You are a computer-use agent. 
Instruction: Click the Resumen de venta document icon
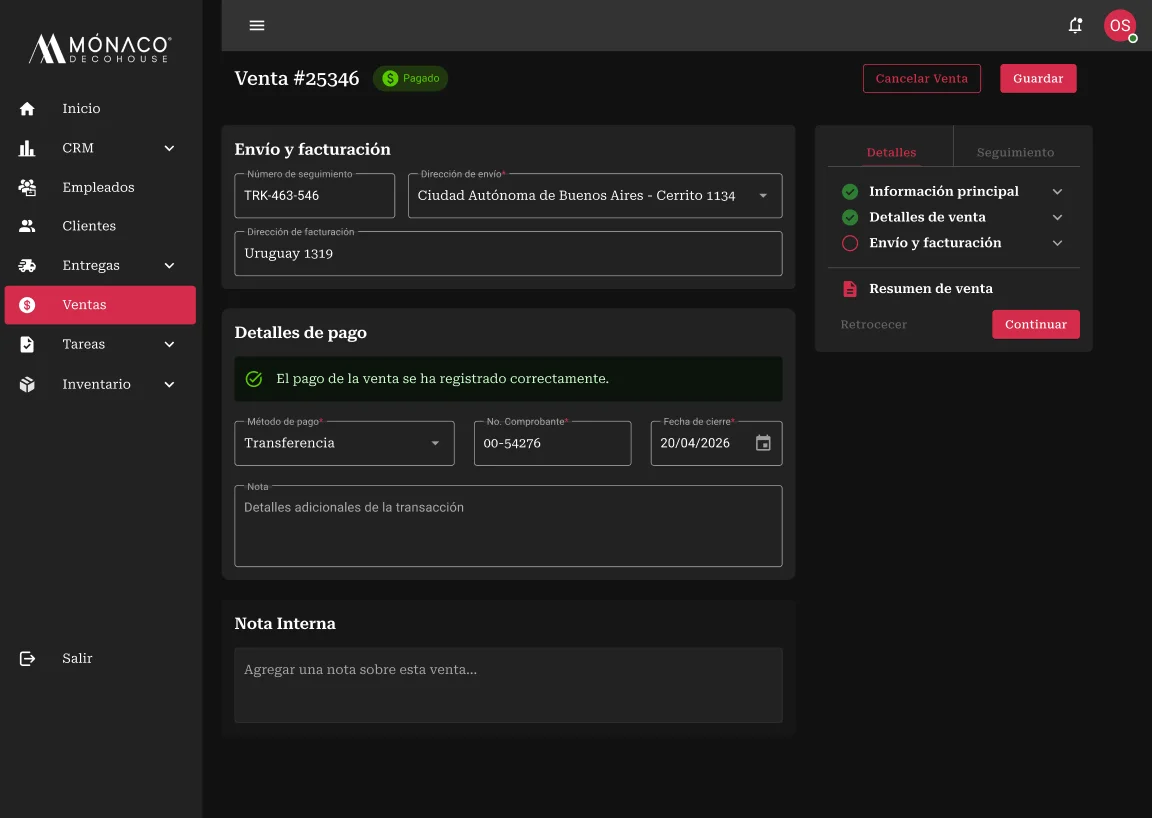(x=849, y=289)
